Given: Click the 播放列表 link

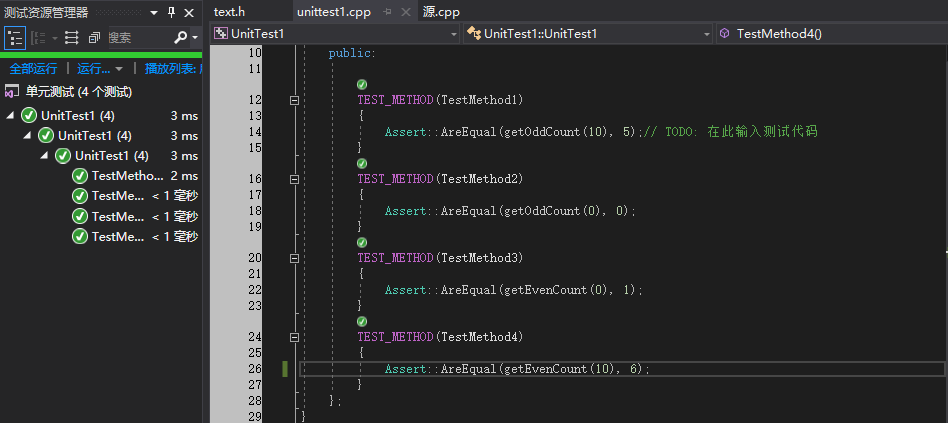Looking at the screenshot, I should (x=172, y=69).
